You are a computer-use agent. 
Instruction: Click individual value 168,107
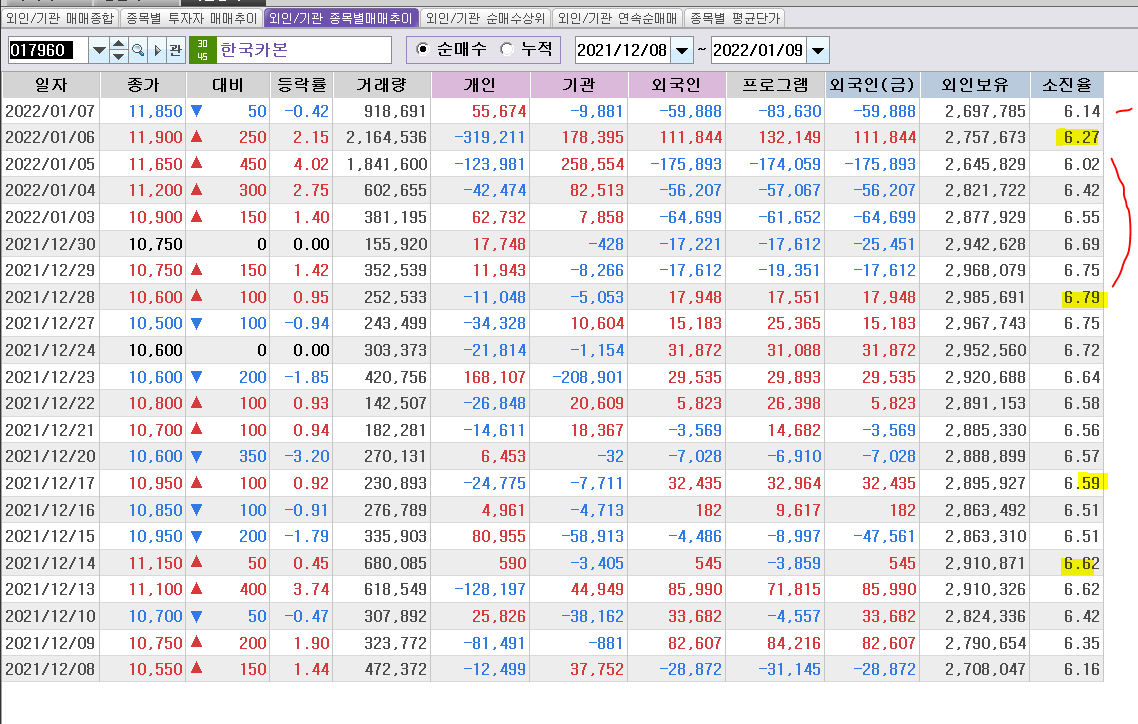point(494,377)
